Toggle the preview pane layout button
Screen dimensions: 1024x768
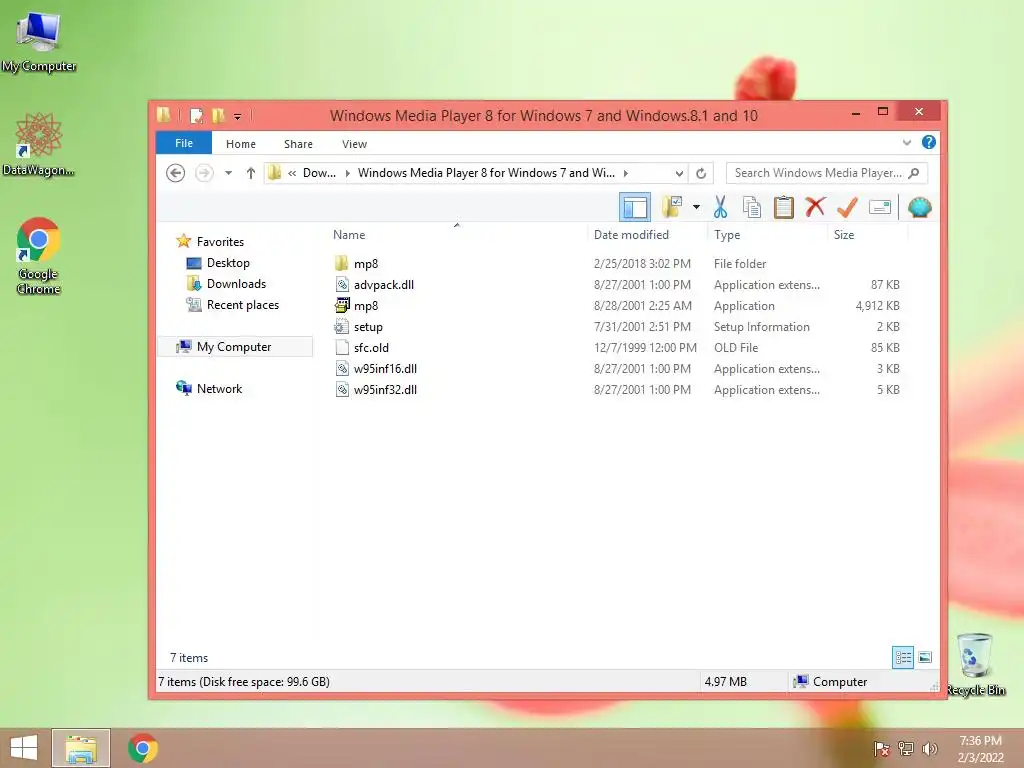(634, 208)
